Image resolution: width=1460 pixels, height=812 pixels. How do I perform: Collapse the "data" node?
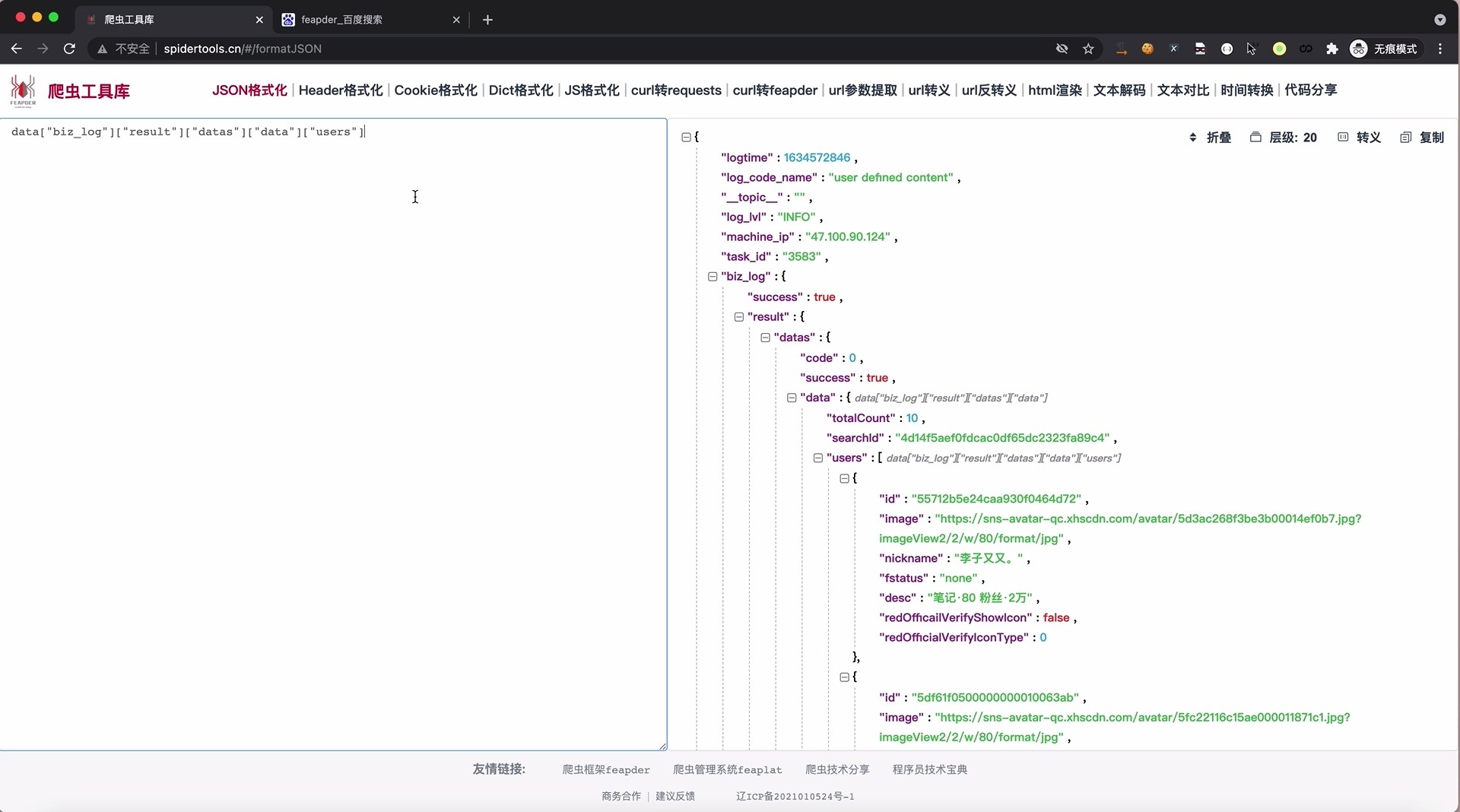[x=792, y=398]
